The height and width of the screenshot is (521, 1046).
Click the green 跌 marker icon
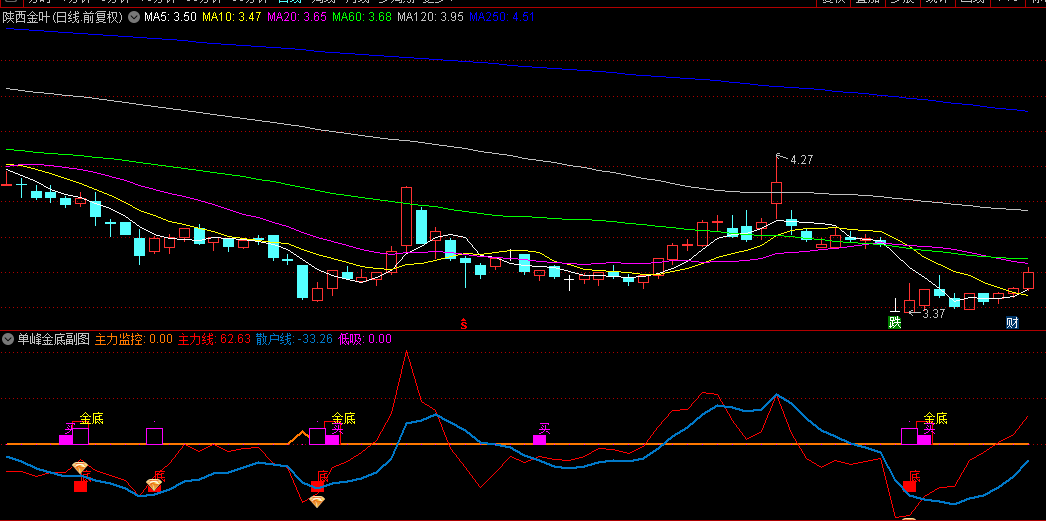894,323
